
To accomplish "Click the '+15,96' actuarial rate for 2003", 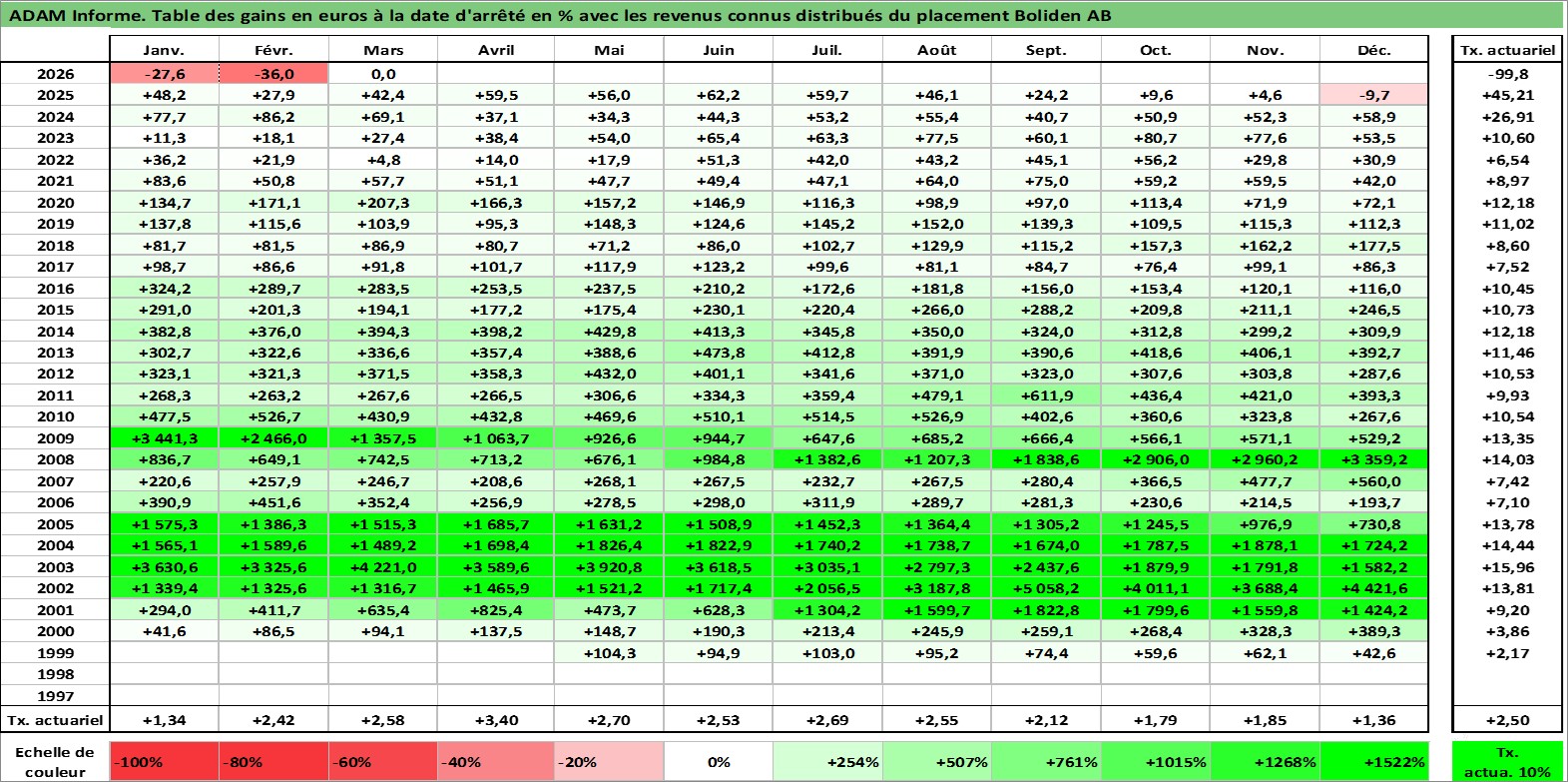I will pyautogui.click(x=1507, y=567).
